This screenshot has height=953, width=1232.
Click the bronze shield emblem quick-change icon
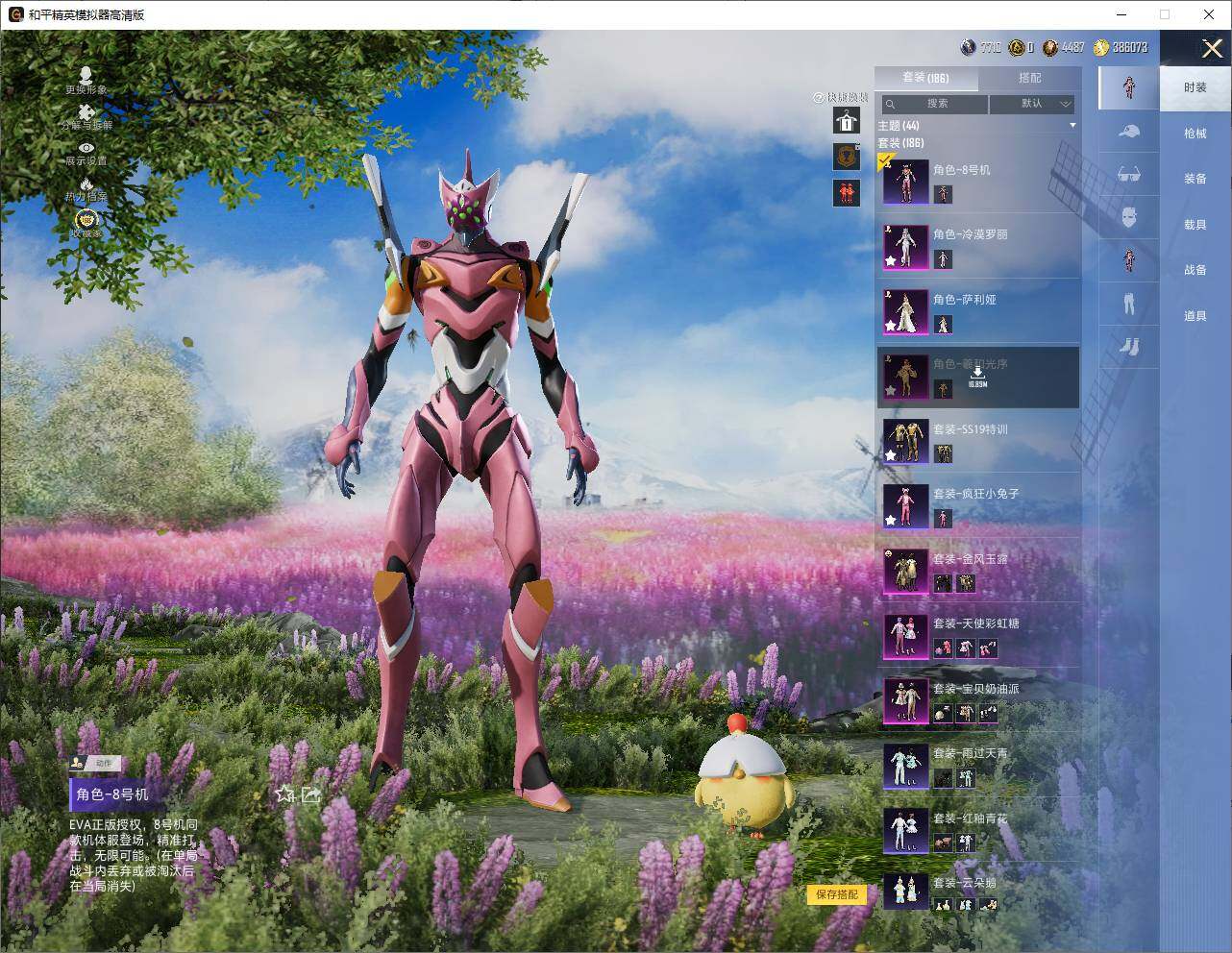pos(846,157)
